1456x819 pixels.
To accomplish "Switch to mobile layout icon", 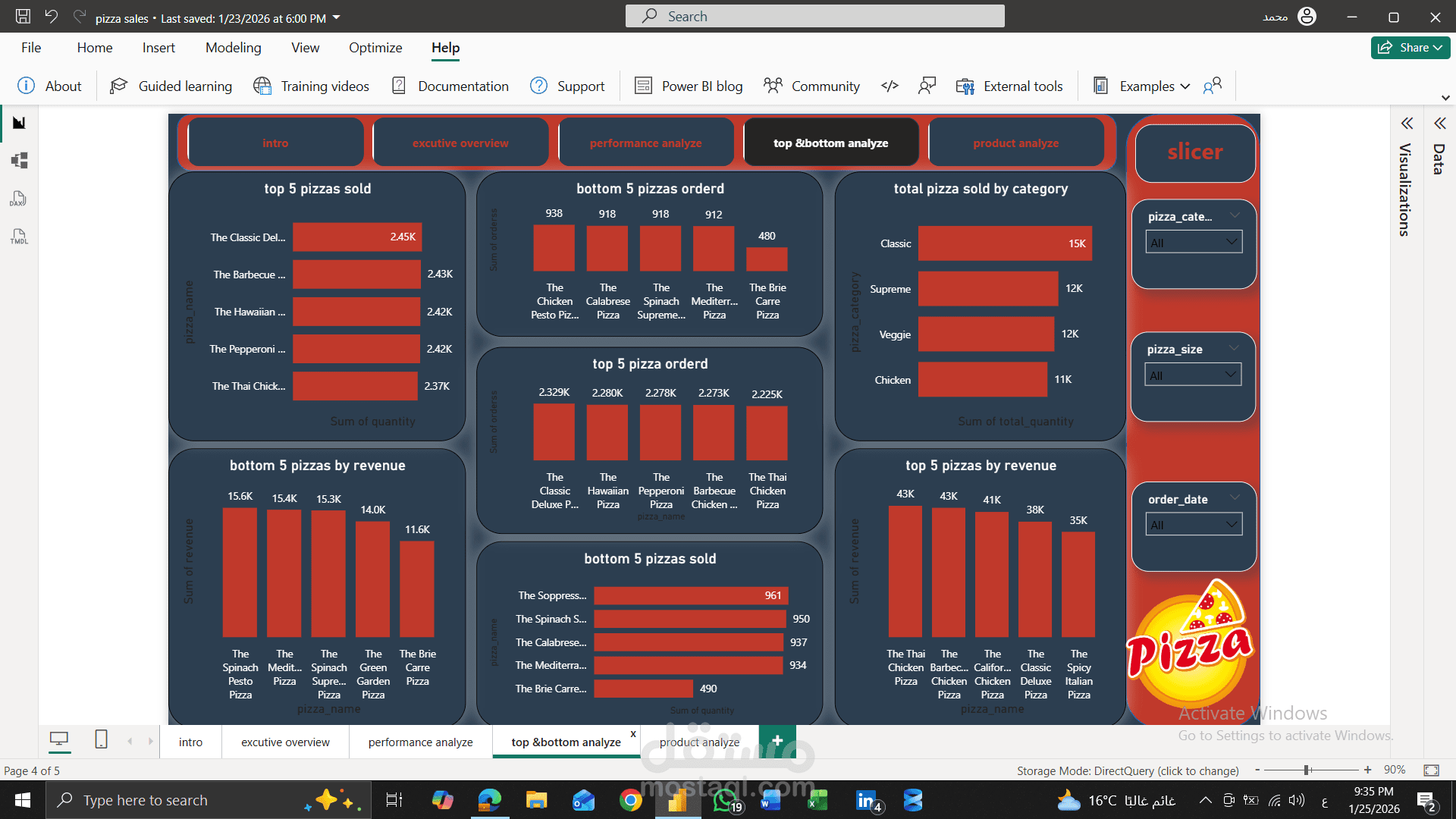I will coord(101,739).
